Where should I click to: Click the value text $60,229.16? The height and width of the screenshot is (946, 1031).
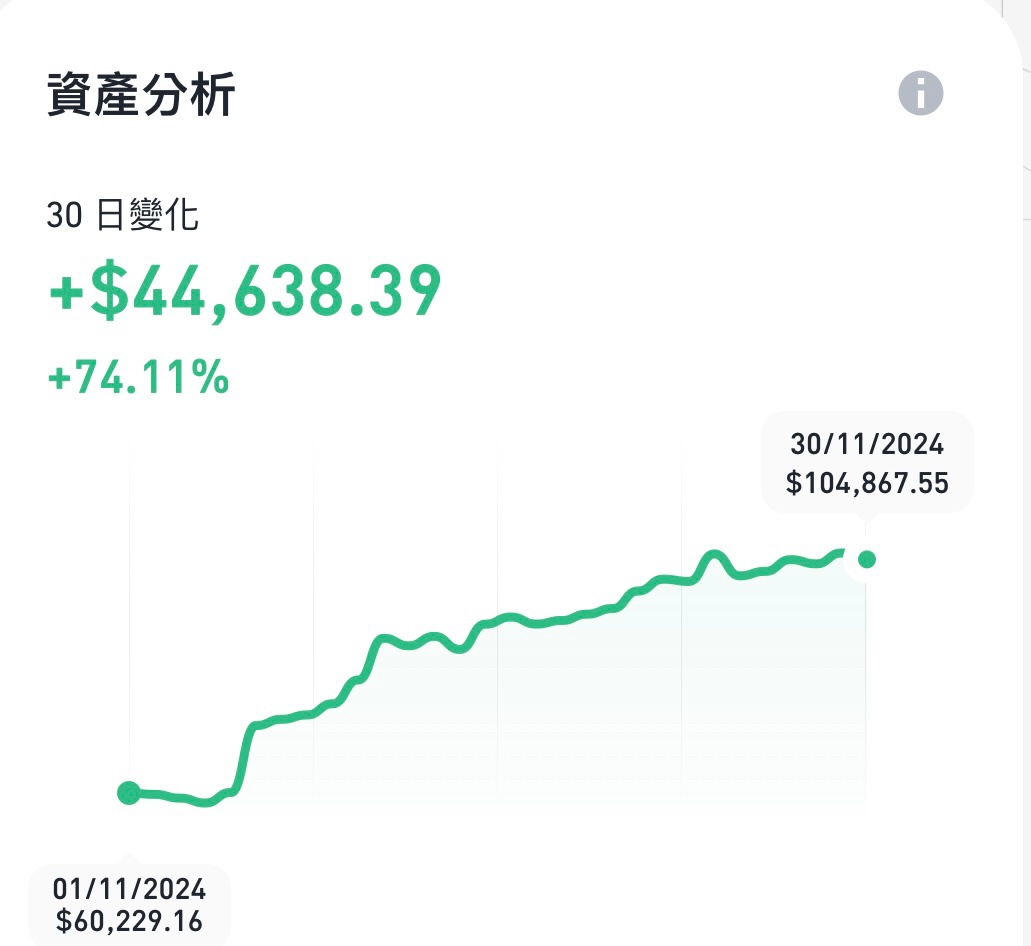pyautogui.click(x=129, y=921)
